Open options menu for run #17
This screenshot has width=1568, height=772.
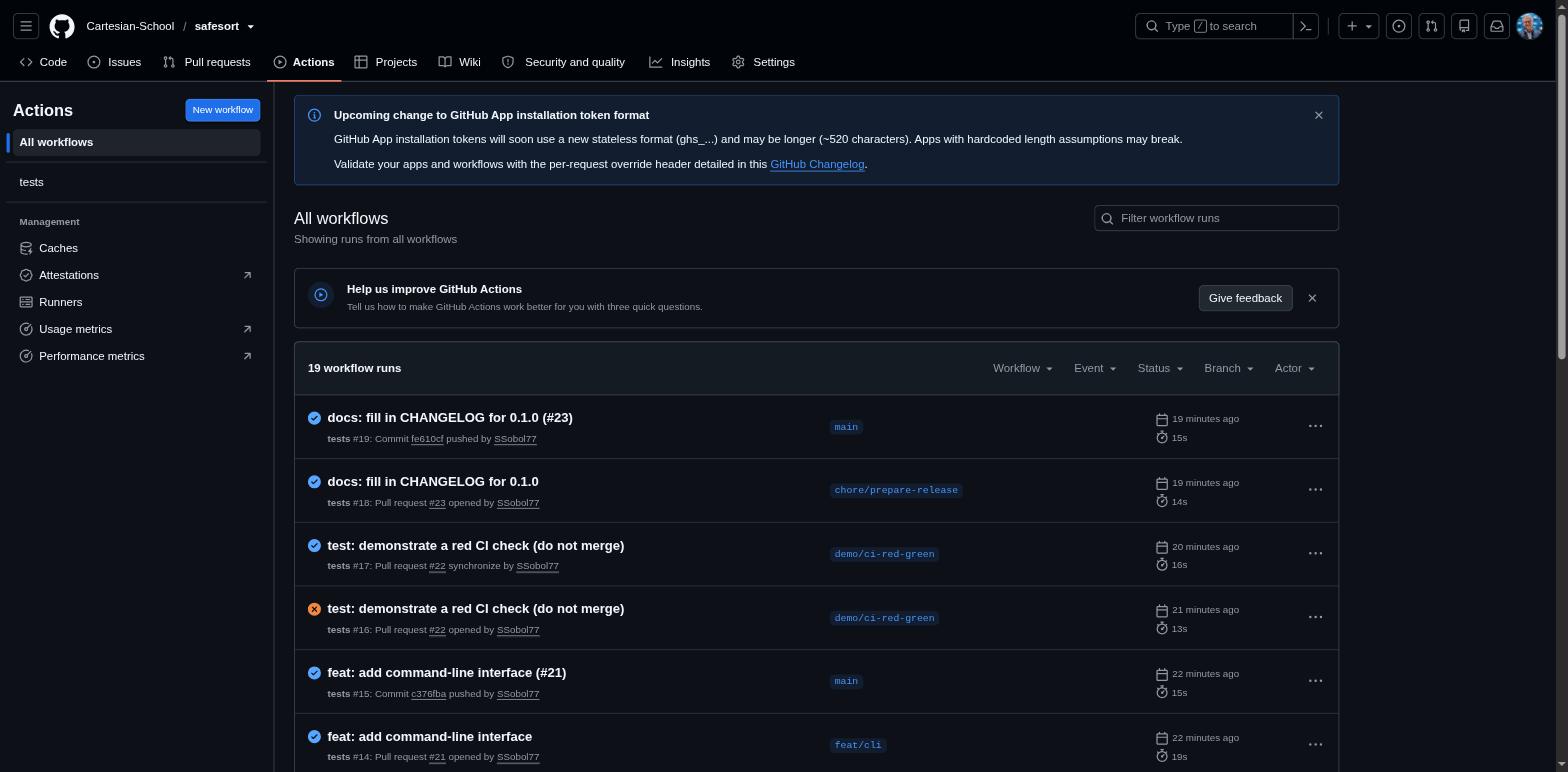tap(1315, 553)
